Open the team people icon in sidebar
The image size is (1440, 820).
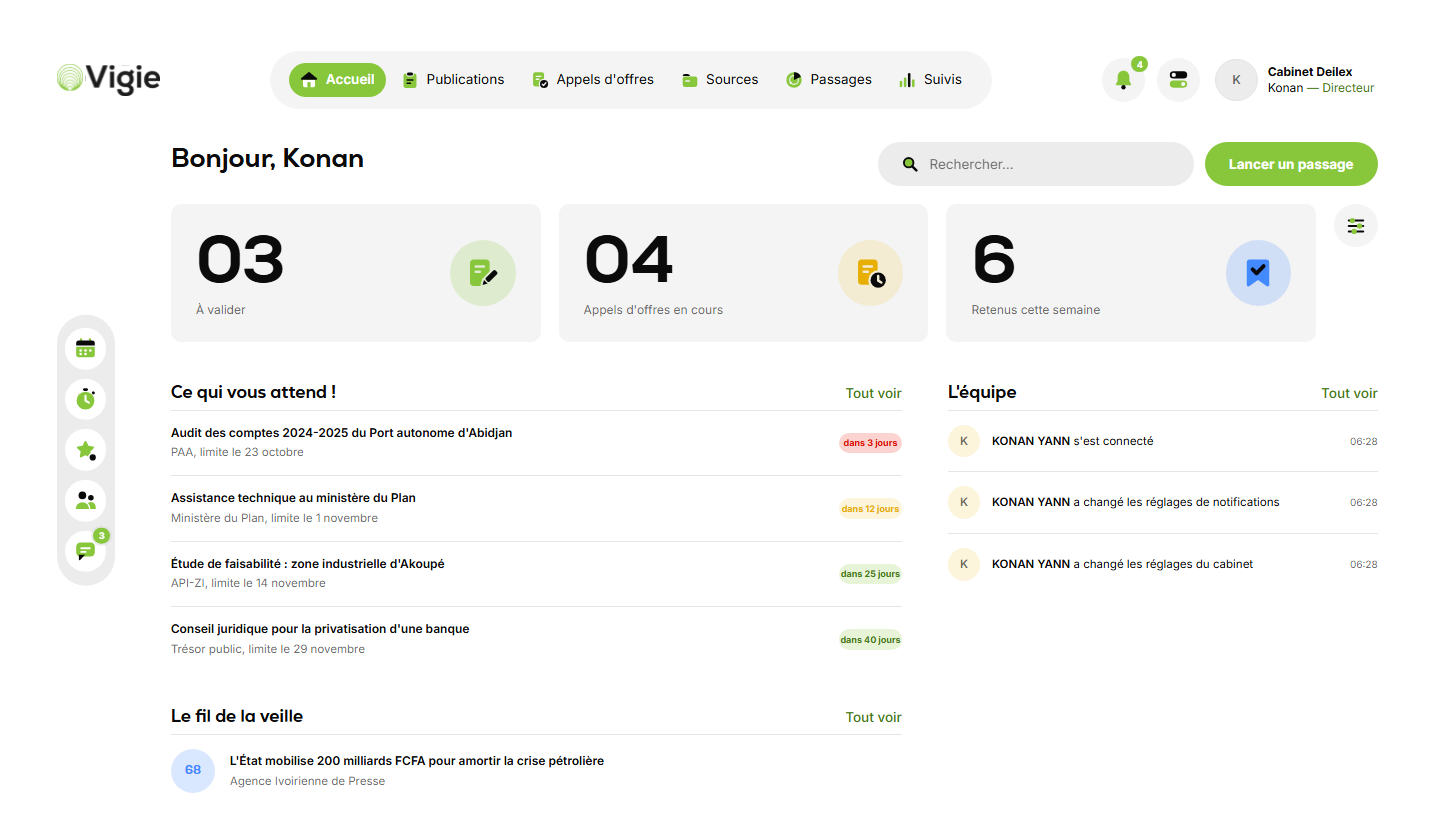pyautogui.click(x=86, y=501)
